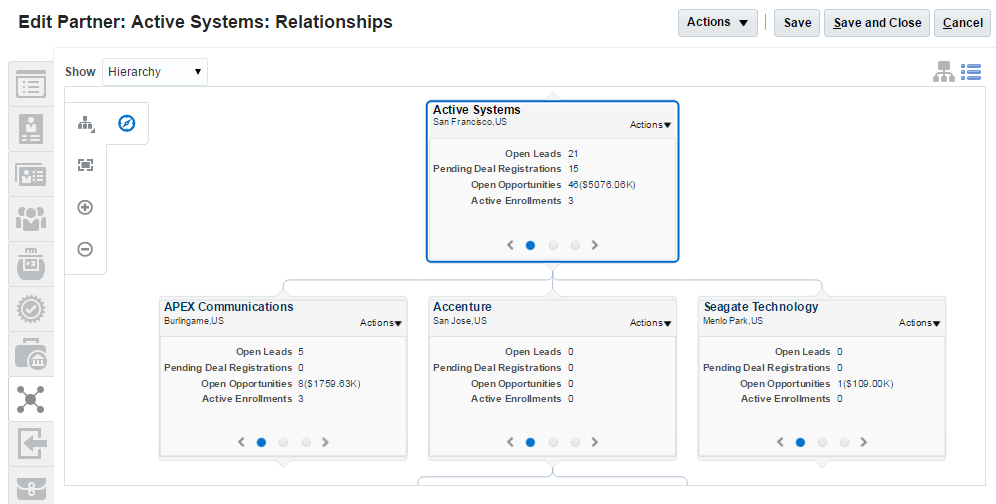The image size is (996, 504).
Task: Click the Save button
Action: click(797, 23)
